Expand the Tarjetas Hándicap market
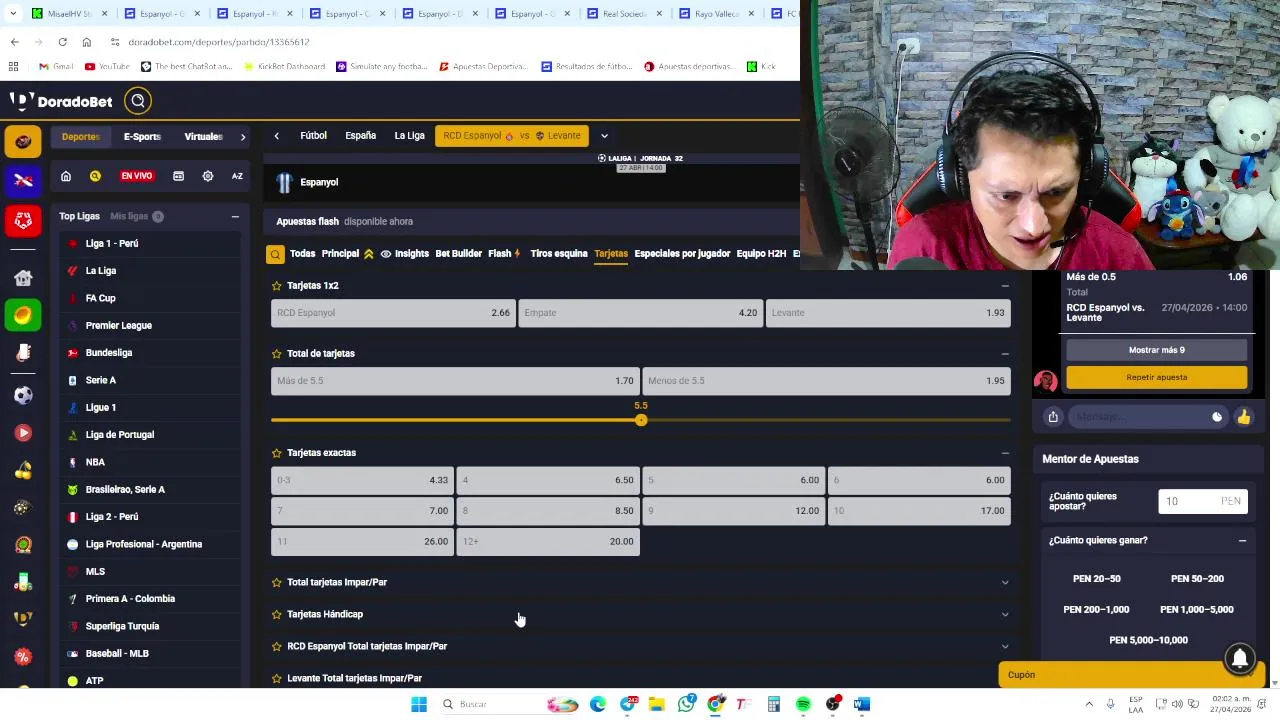The height and width of the screenshot is (720, 1280). click(1005, 614)
